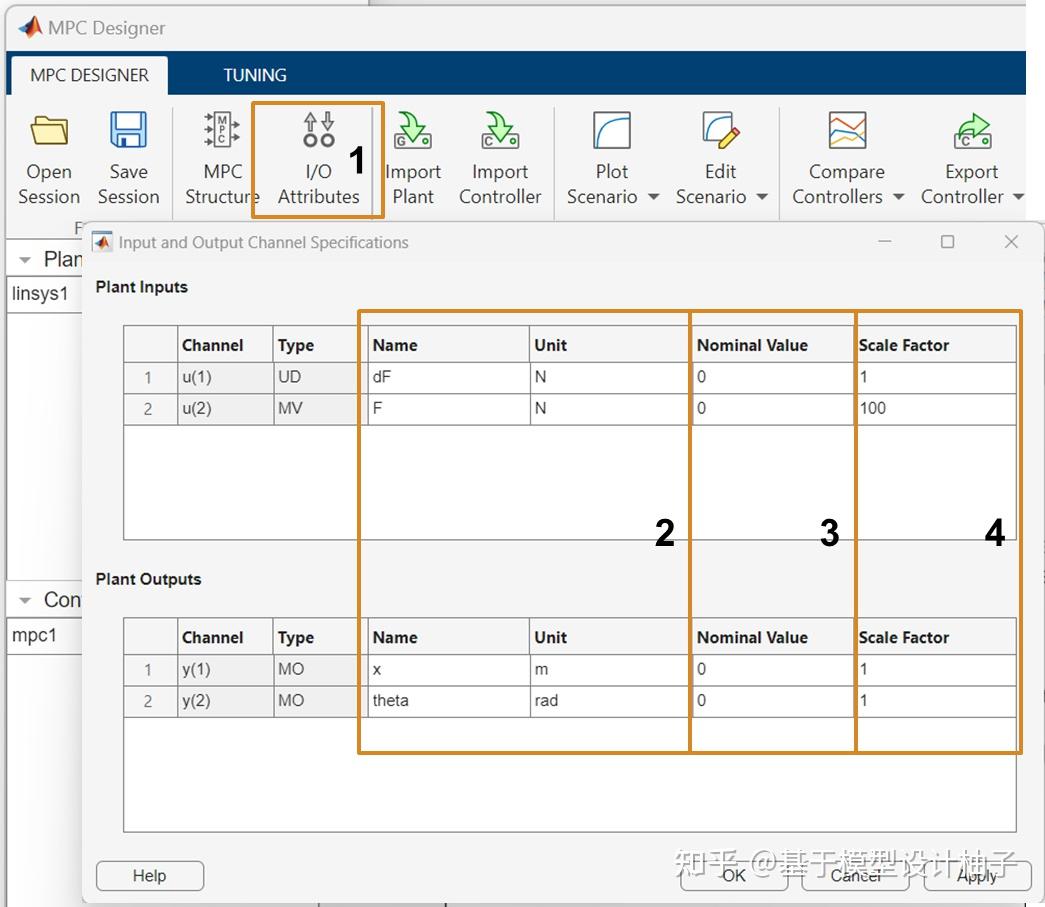Collapse the Controllers section
The image size is (1045, 907).
(26, 599)
